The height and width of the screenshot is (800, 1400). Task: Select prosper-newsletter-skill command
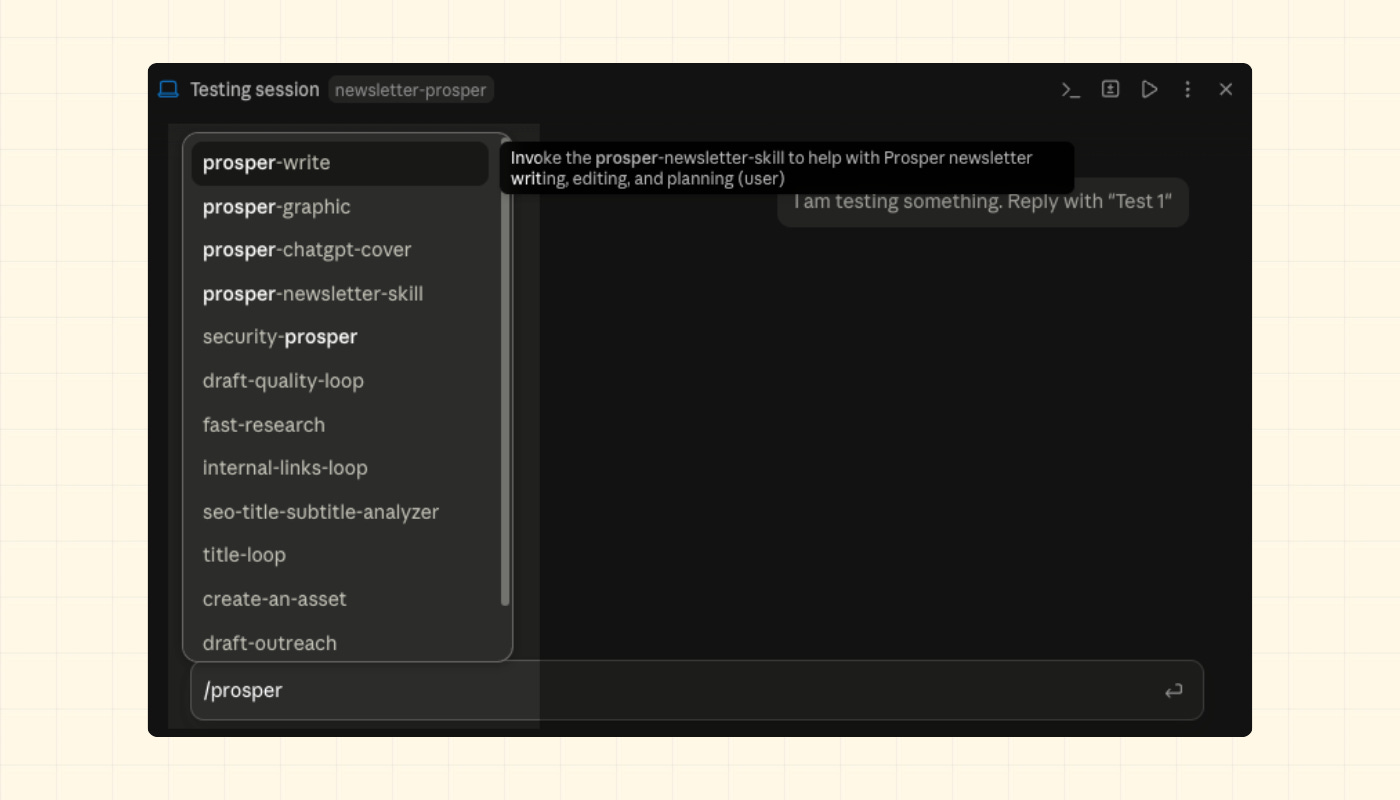pos(340,294)
